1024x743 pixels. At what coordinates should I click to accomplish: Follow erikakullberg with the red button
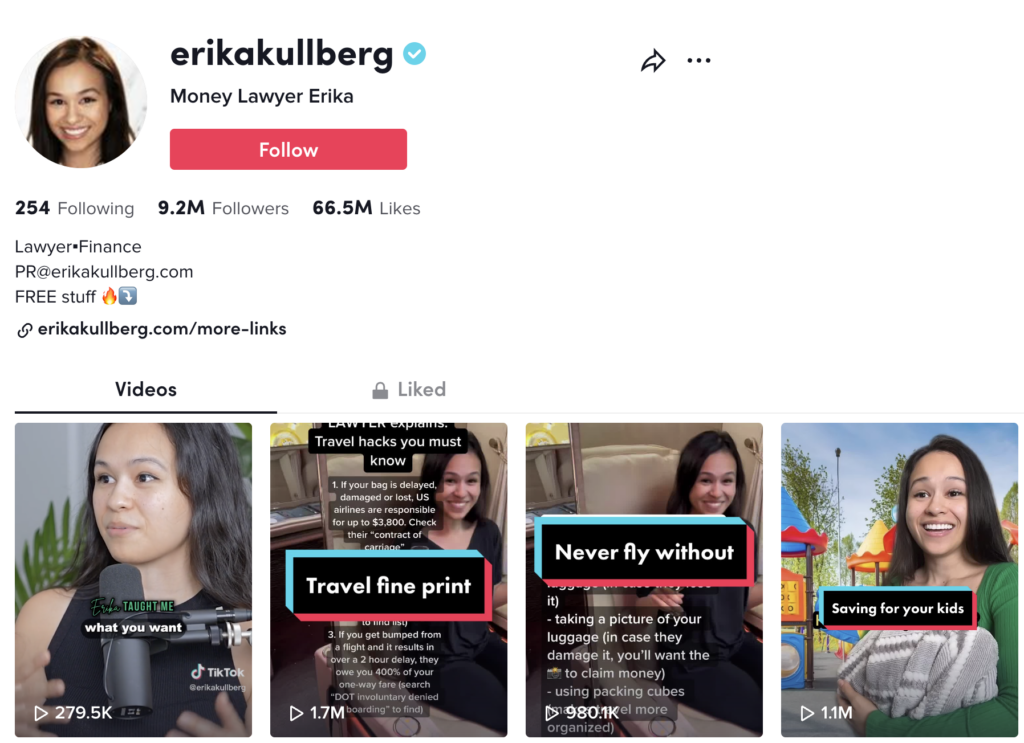[288, 150]
